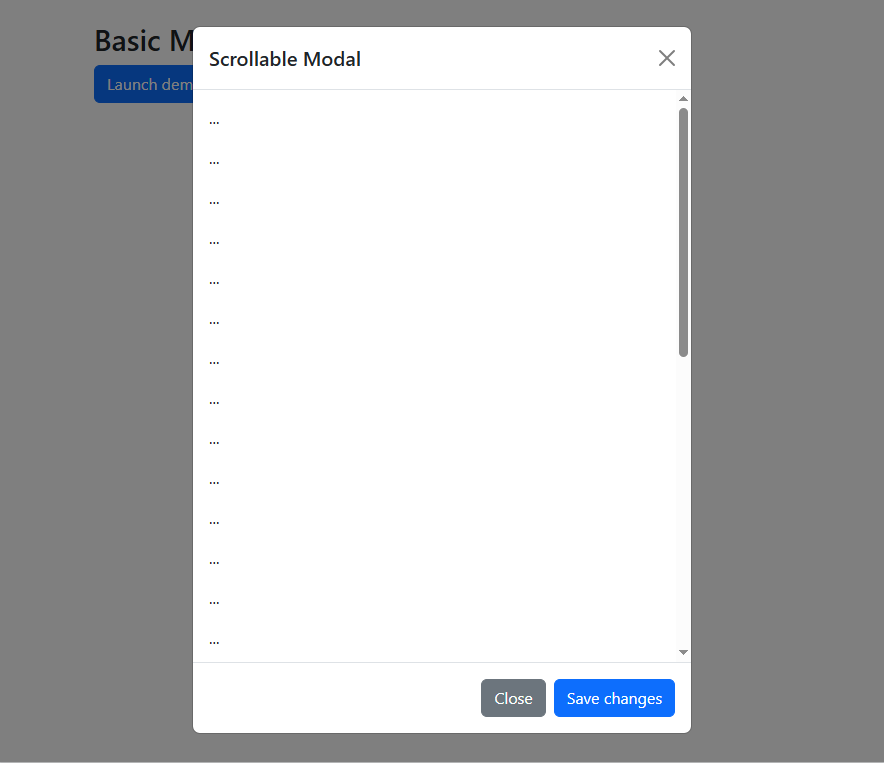Click the partially hidden Launch demo button

pyautogui.click(x=143, y=85)
